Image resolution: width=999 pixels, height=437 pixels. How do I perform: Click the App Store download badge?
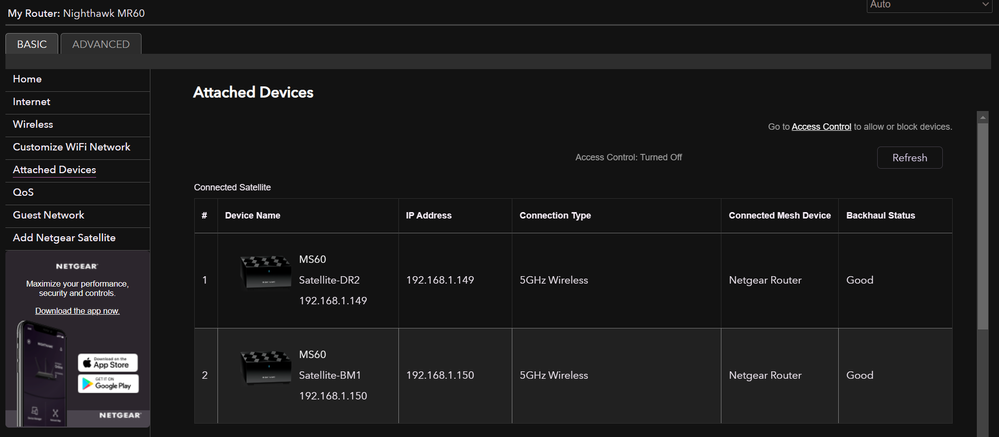pos(108,363)
